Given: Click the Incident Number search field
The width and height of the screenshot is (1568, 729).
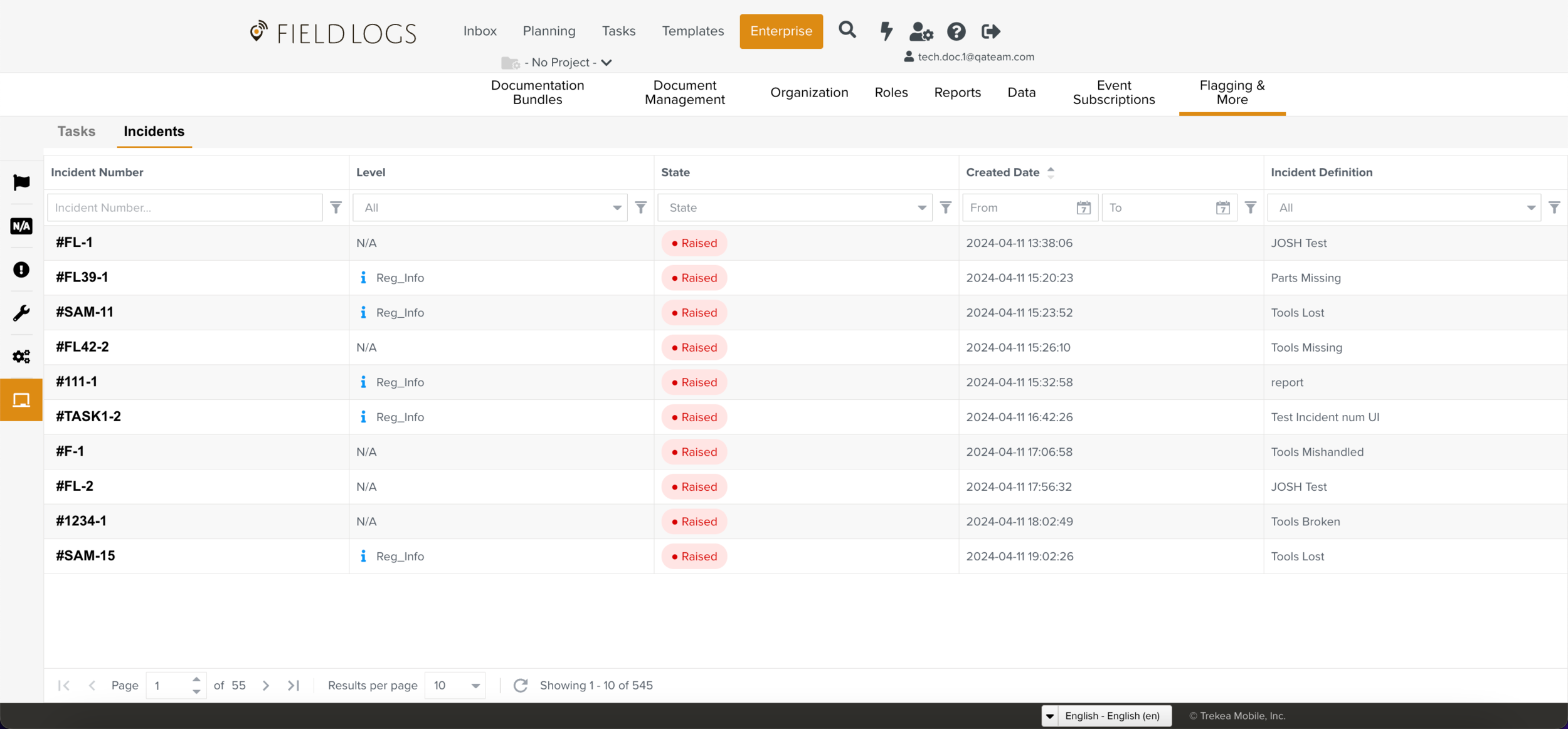Looking at the screenshot, I should point(184,207).
